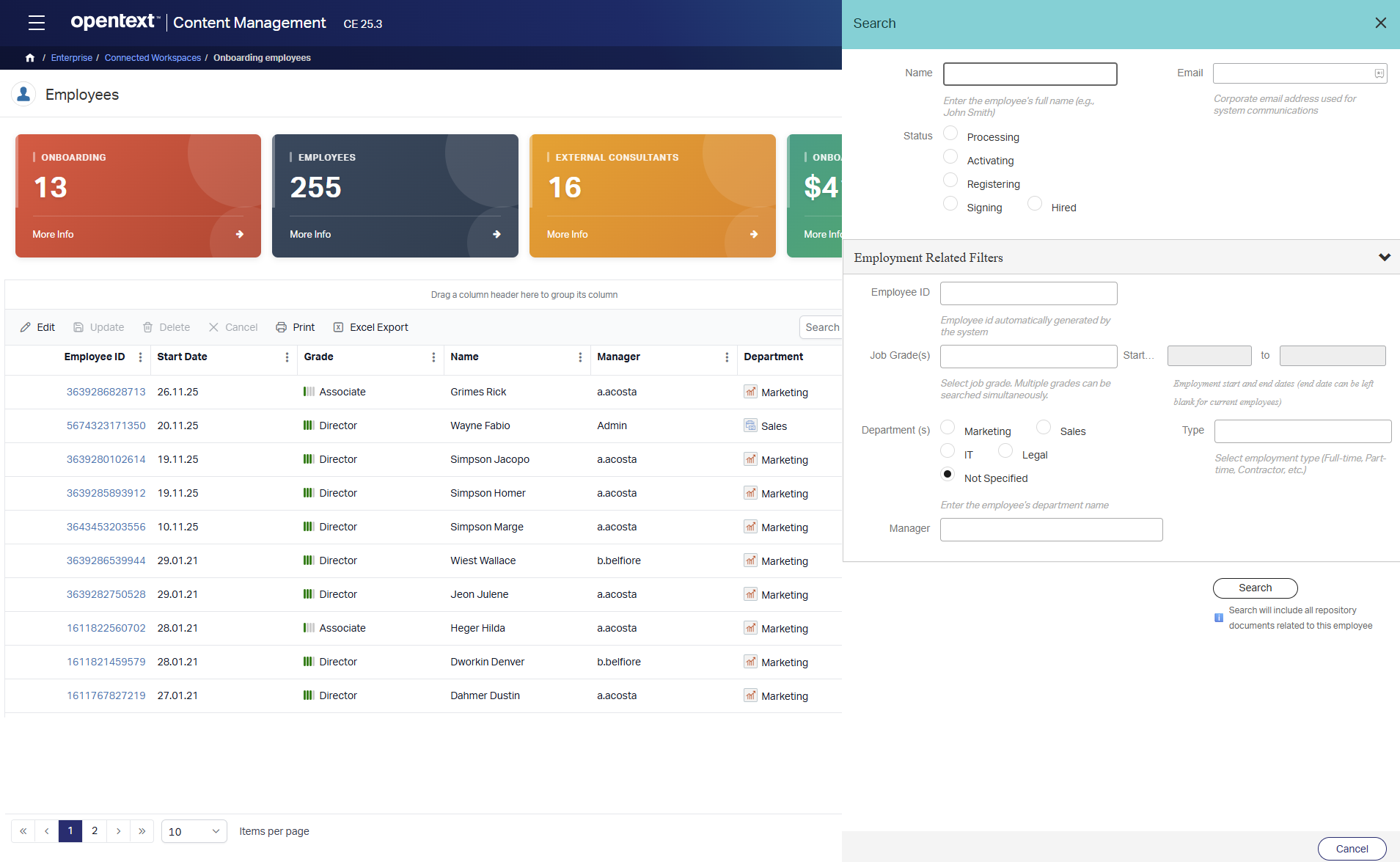Screen dimensions: 1400x862
Task: Open the Manager column menu
Action: click(x=727, y=357)
